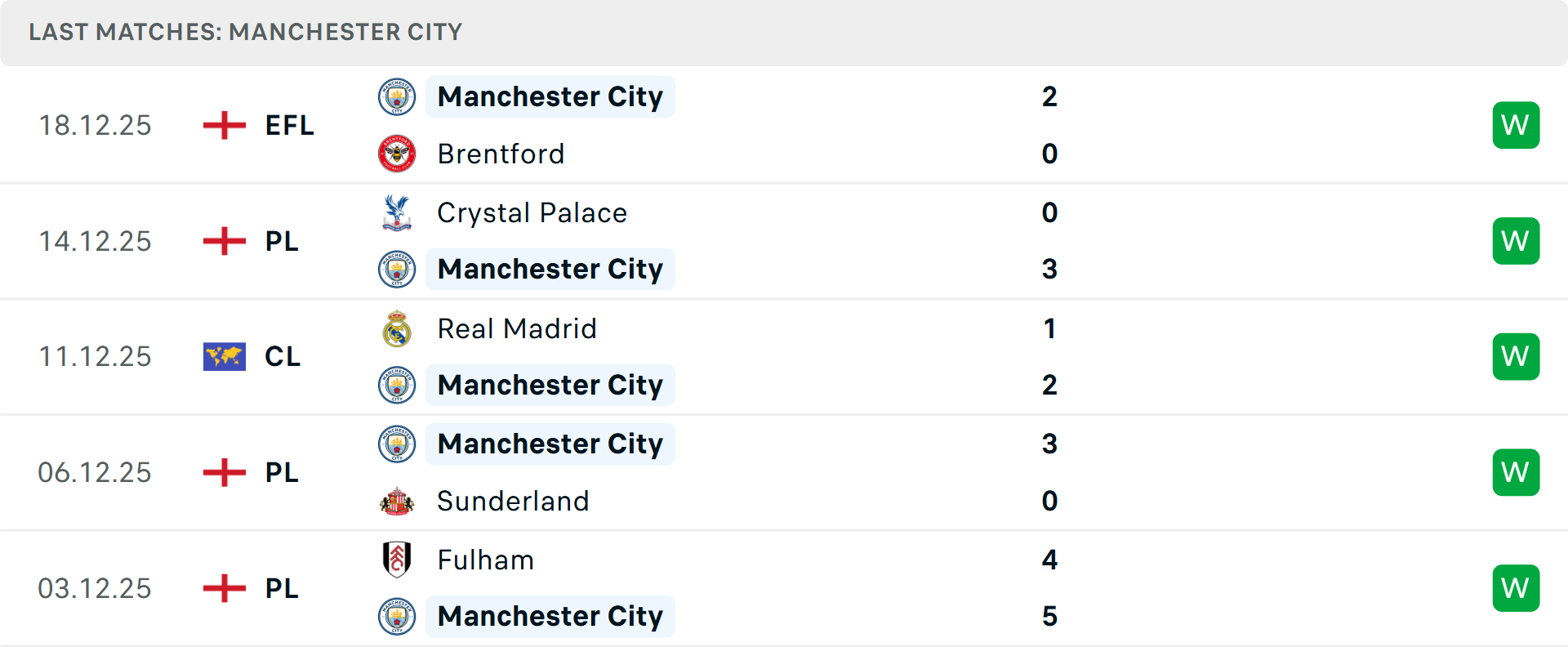Click the Sunderland club crest

point(397,501)
